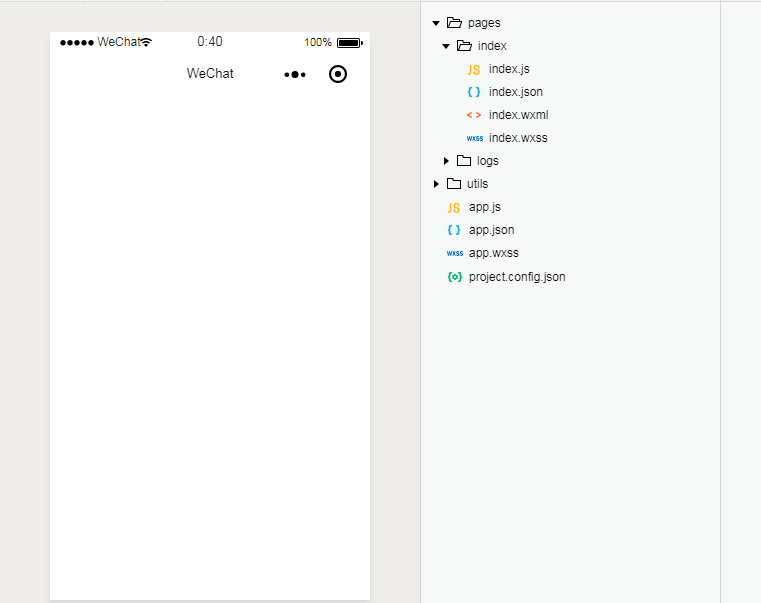The width and height of the screenshot is (761, 603).
Task: Click the WeChat title in navigation bar
Action: (x=210, y=74)
